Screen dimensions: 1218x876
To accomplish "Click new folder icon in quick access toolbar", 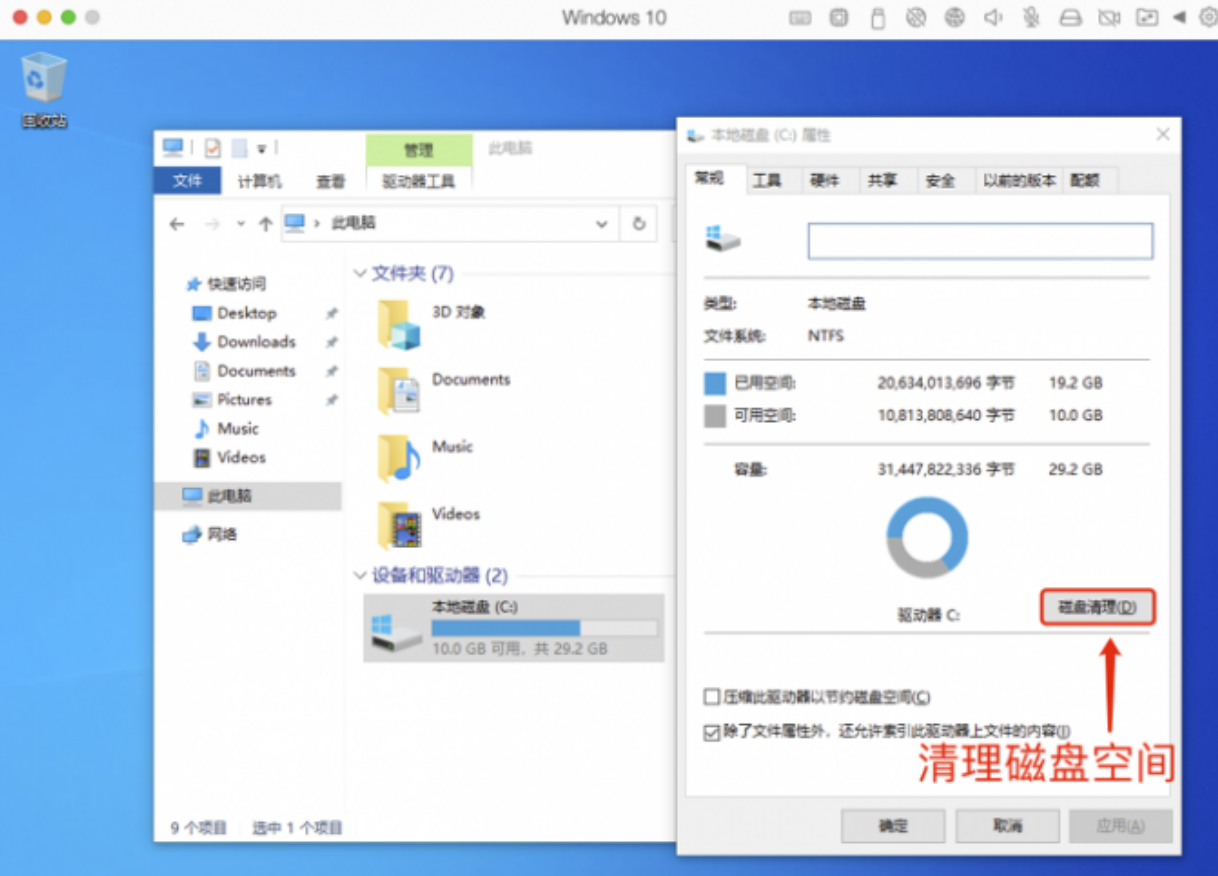I will click(239, 148).
